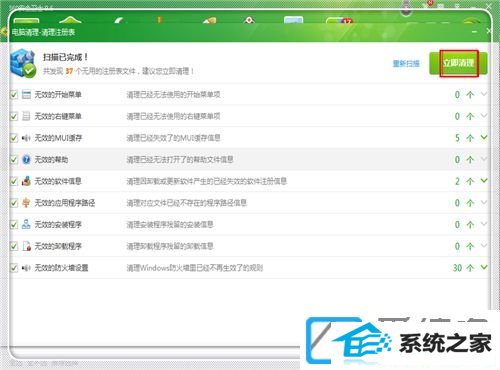Uncheck the 无效的右键菜单 checkbox
The width and height of the screenshot is (500, 370).
point(14,116)
